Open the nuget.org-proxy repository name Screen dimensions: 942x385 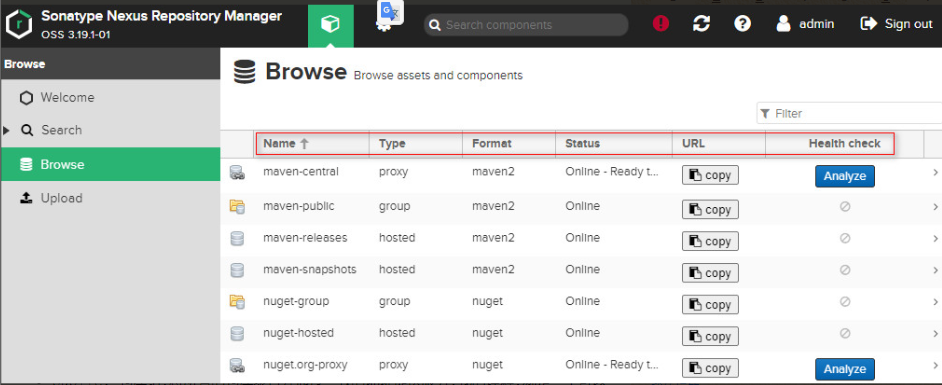tap(305, 365)
